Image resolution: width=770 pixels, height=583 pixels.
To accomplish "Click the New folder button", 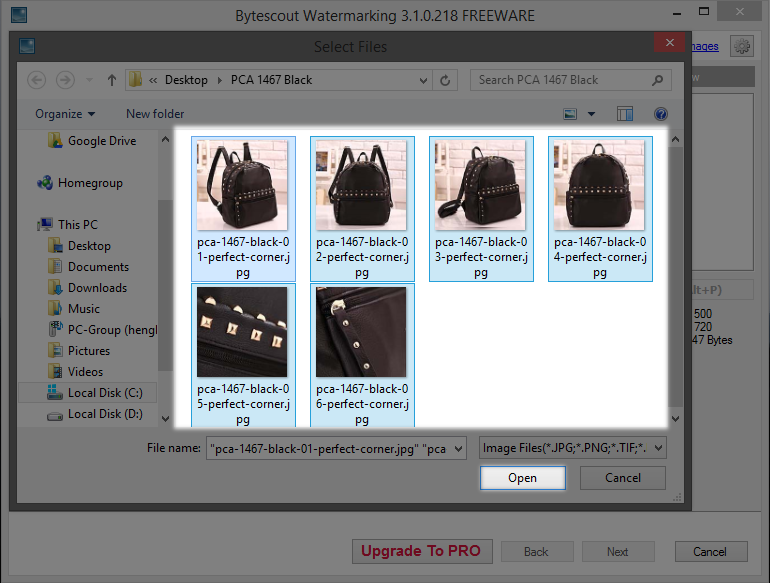I will tap(155, 114).
